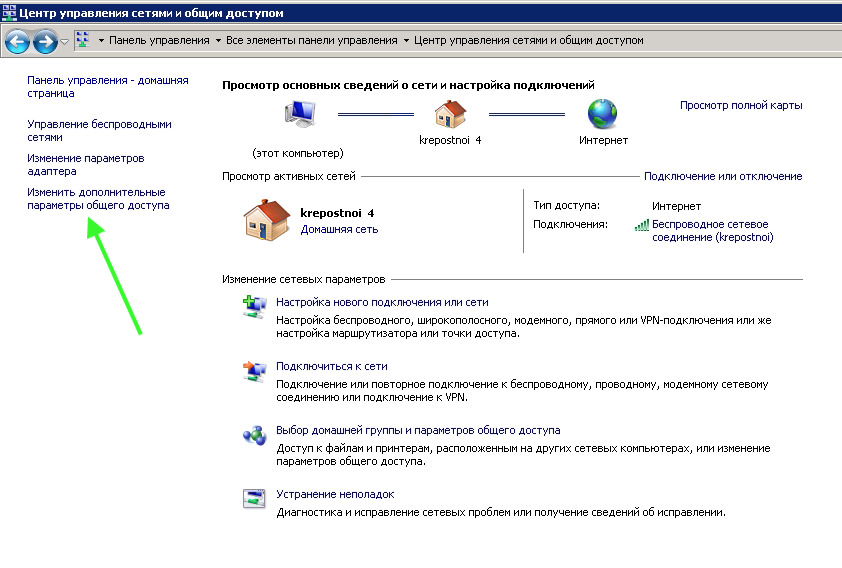Select 'Все элементы панели управления' breadcrumb
The height and width of the screenshot is (568, 842).
coord(312,40)
